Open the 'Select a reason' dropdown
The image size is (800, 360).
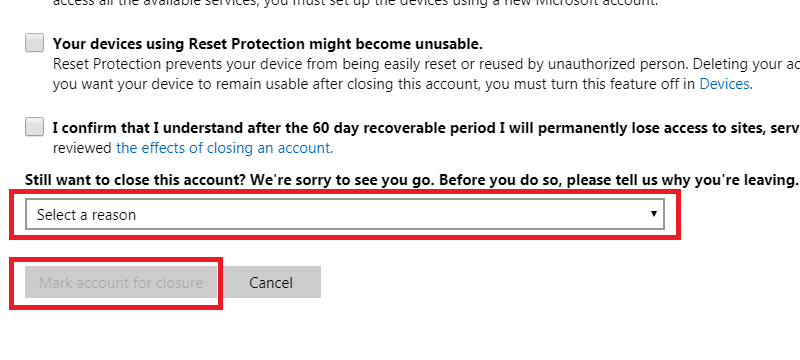(x=345, y=214)
